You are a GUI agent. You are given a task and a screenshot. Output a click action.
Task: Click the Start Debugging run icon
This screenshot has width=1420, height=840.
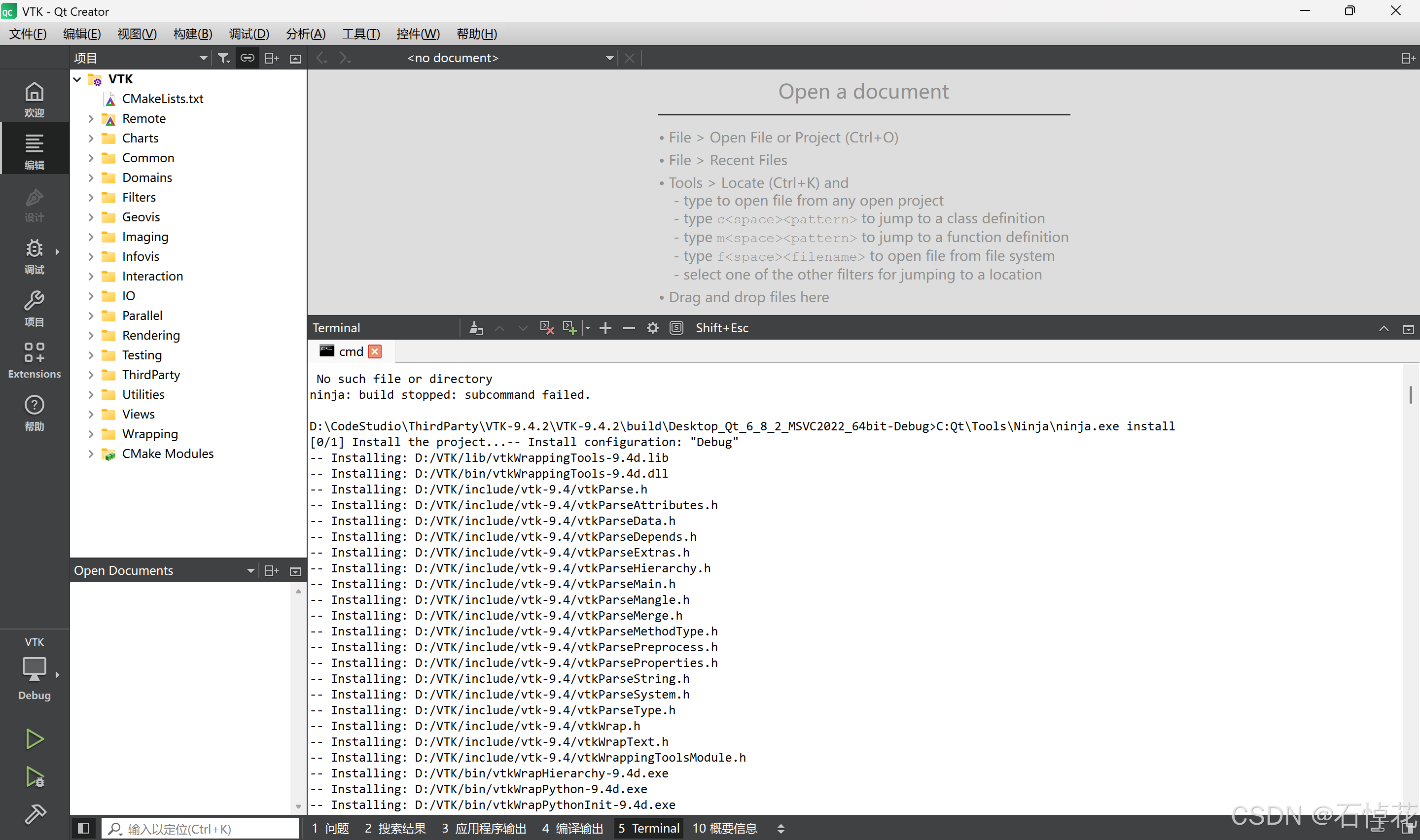click(34, 776)
